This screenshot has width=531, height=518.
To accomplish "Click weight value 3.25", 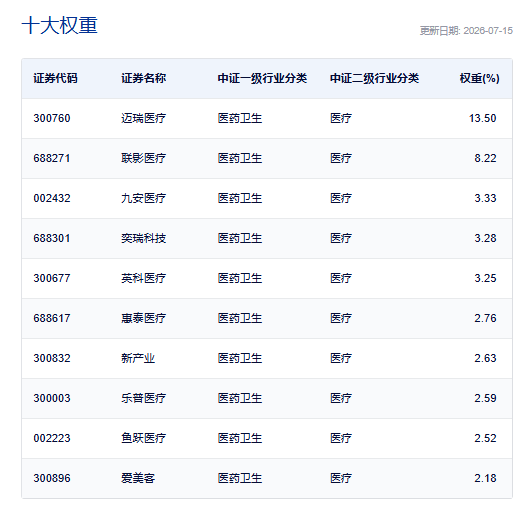I will 485,278.
